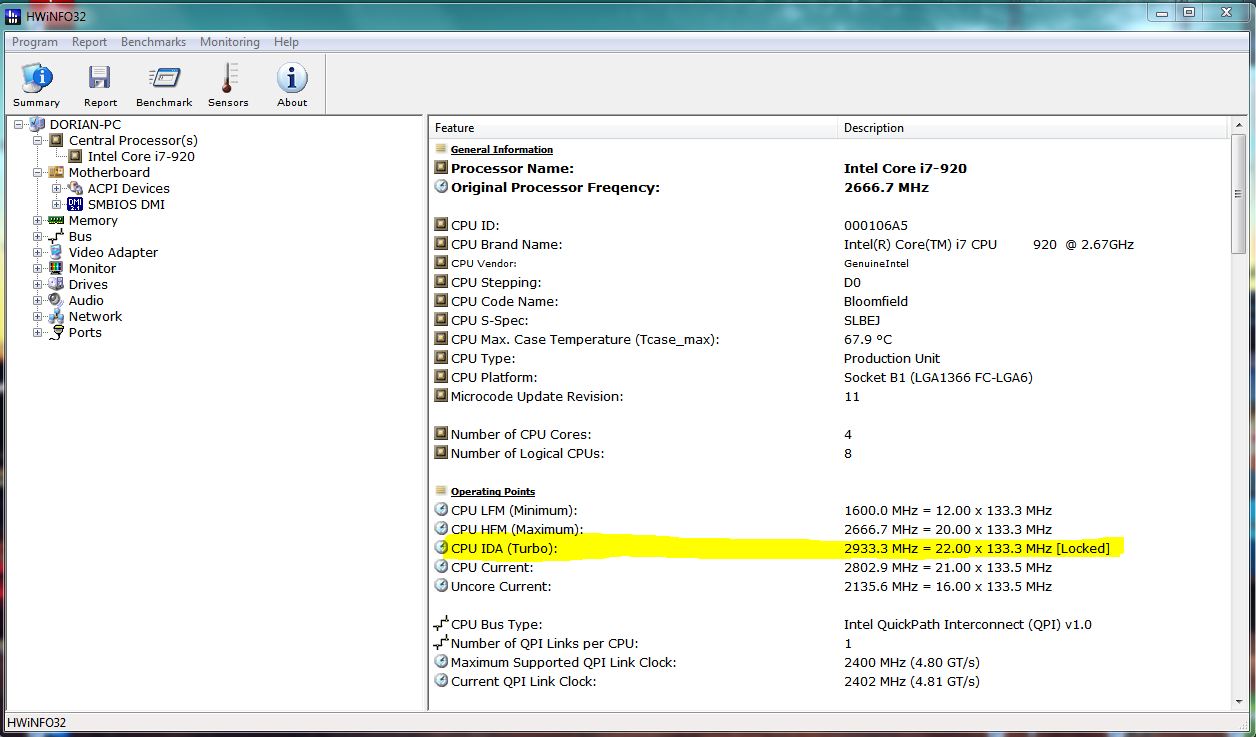Image resolution: width=1256 pixels, height=737 pixels.
Task: Click the vertical scrollbar down arrow
Action: pos(1239,700)
